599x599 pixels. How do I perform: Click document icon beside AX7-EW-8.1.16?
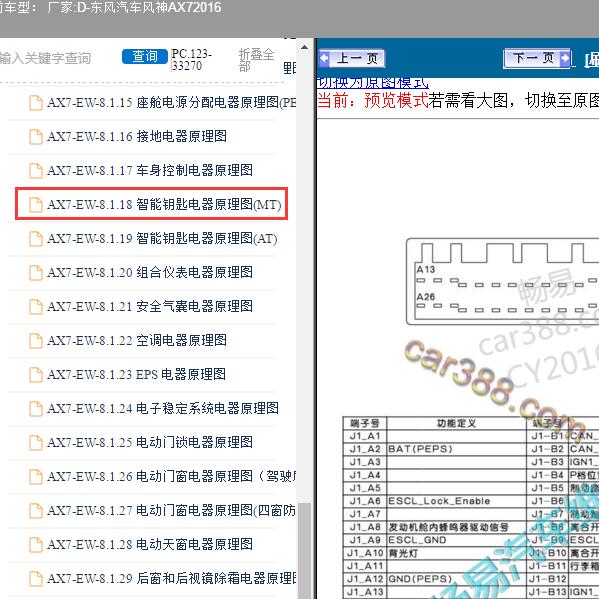click(36, 137)
